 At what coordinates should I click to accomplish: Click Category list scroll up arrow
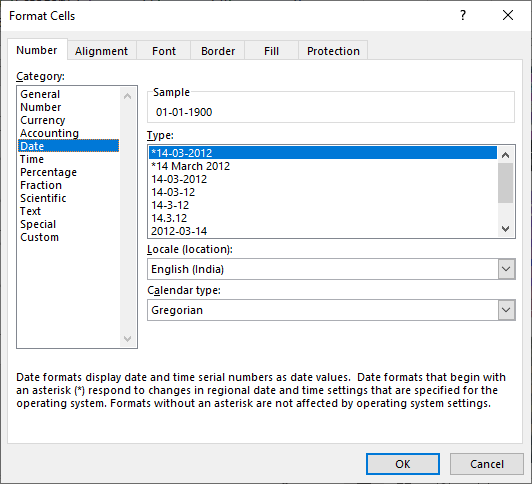[x=128, y=96]
